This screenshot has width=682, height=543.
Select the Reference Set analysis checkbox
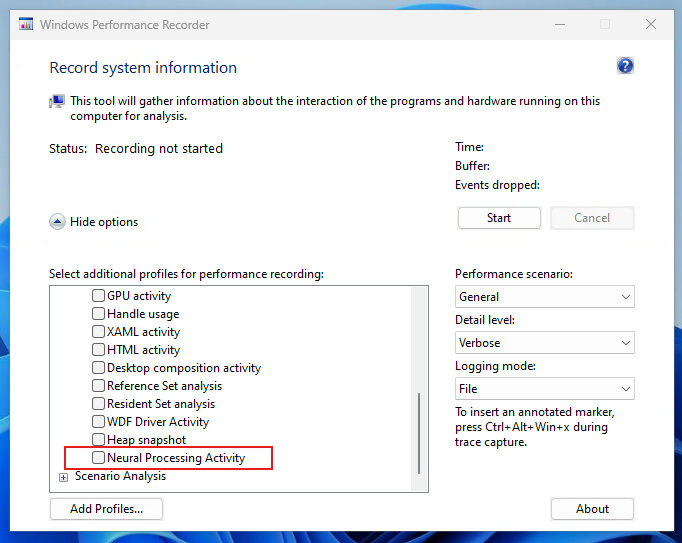98,385
